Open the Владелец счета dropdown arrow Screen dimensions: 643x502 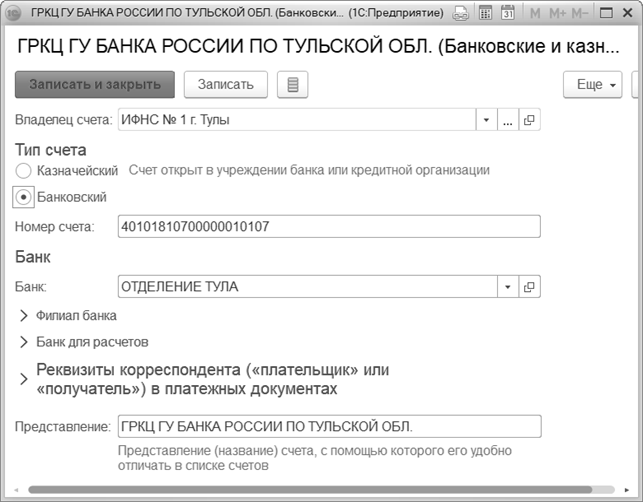tap(486, 120)
